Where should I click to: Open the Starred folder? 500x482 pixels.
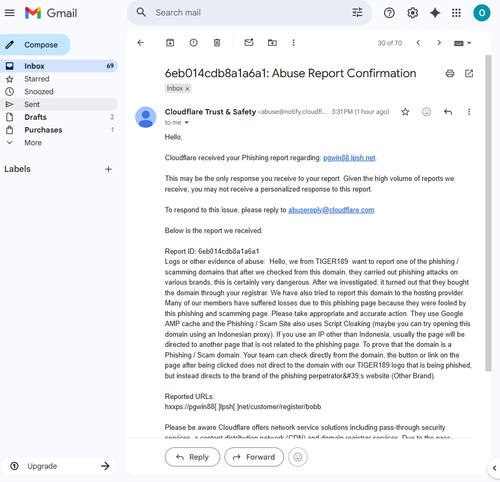coord(59,79)
